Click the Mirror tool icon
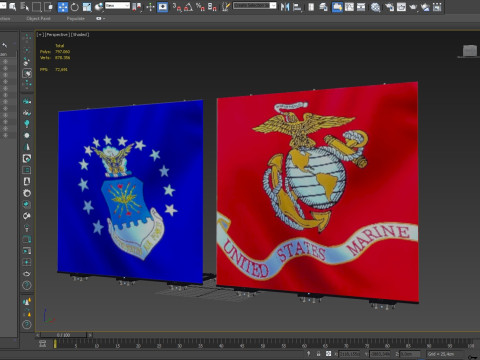This screenshot has height=360, width=480. click(x=285, y=7)
